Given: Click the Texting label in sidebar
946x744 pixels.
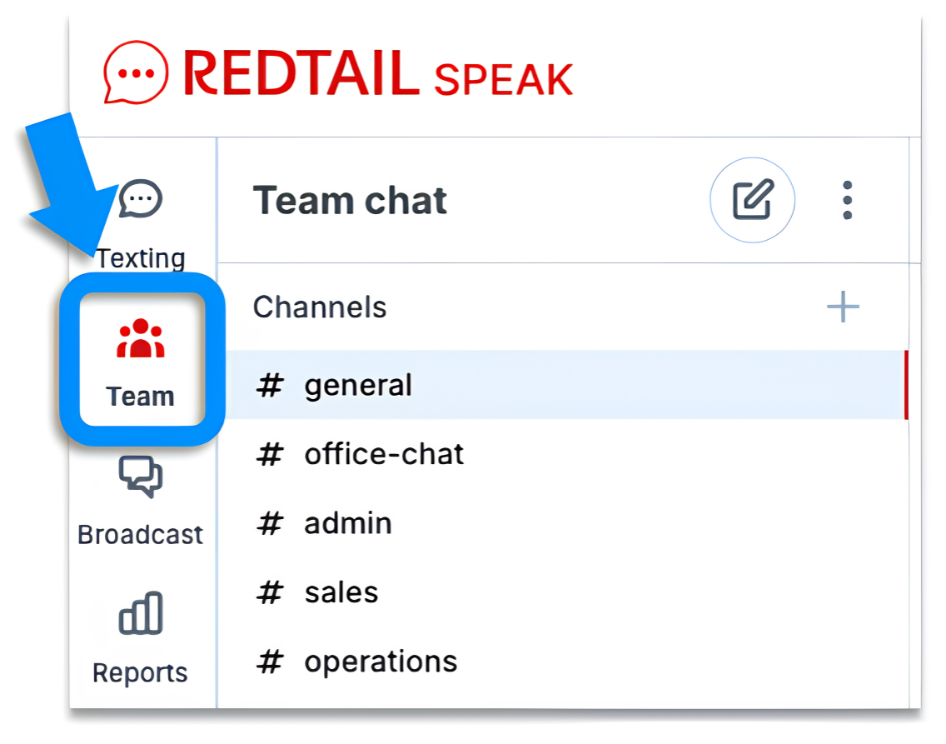Looking at the screenshot, I should click(141, 258).
